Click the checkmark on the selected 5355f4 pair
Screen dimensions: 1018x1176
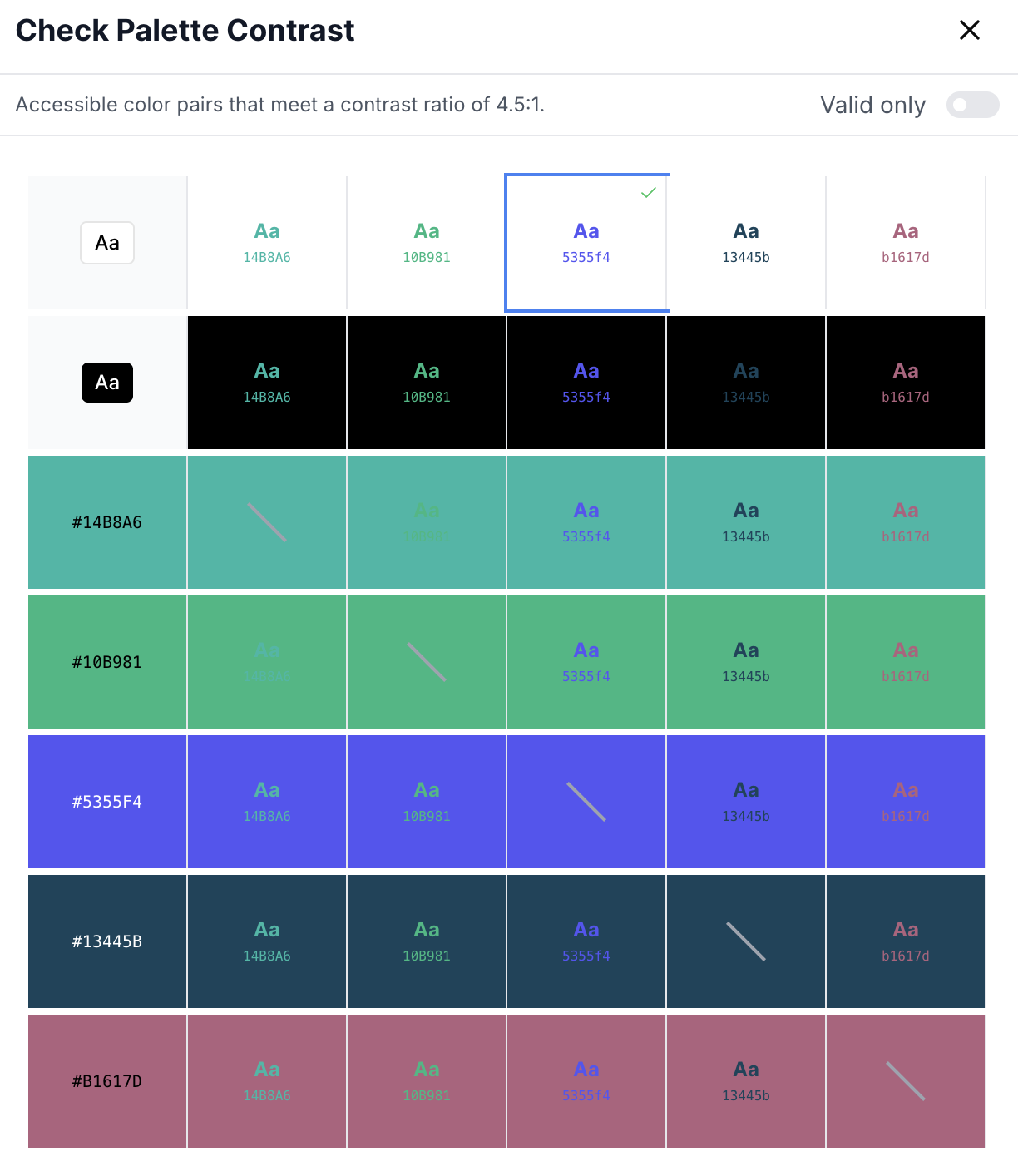(649, 192)
